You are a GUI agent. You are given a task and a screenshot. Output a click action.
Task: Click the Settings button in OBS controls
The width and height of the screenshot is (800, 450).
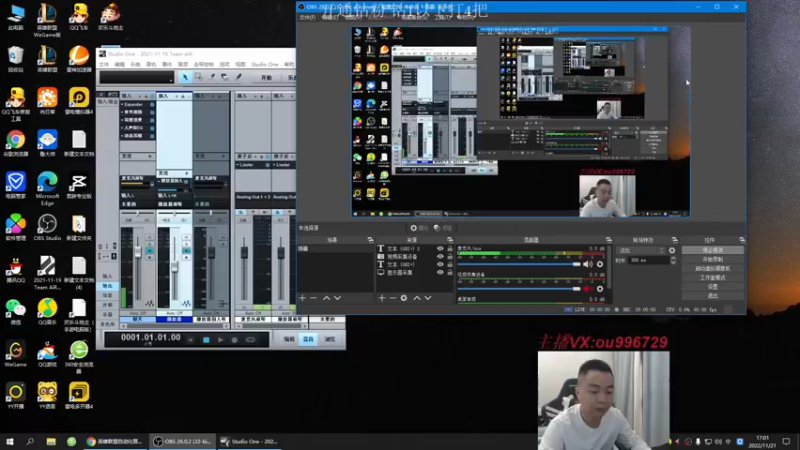pos(713,286)
